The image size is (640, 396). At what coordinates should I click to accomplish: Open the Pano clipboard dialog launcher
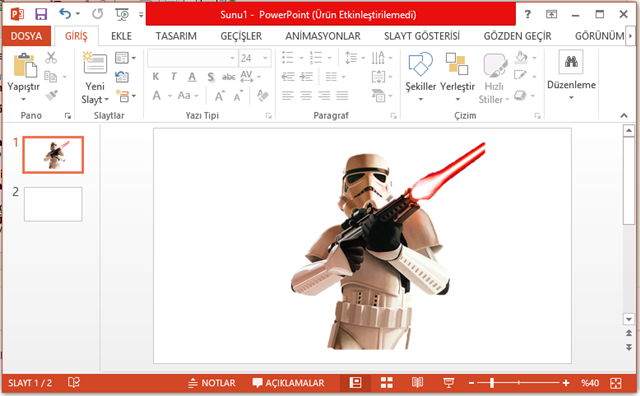pos(68,116)
